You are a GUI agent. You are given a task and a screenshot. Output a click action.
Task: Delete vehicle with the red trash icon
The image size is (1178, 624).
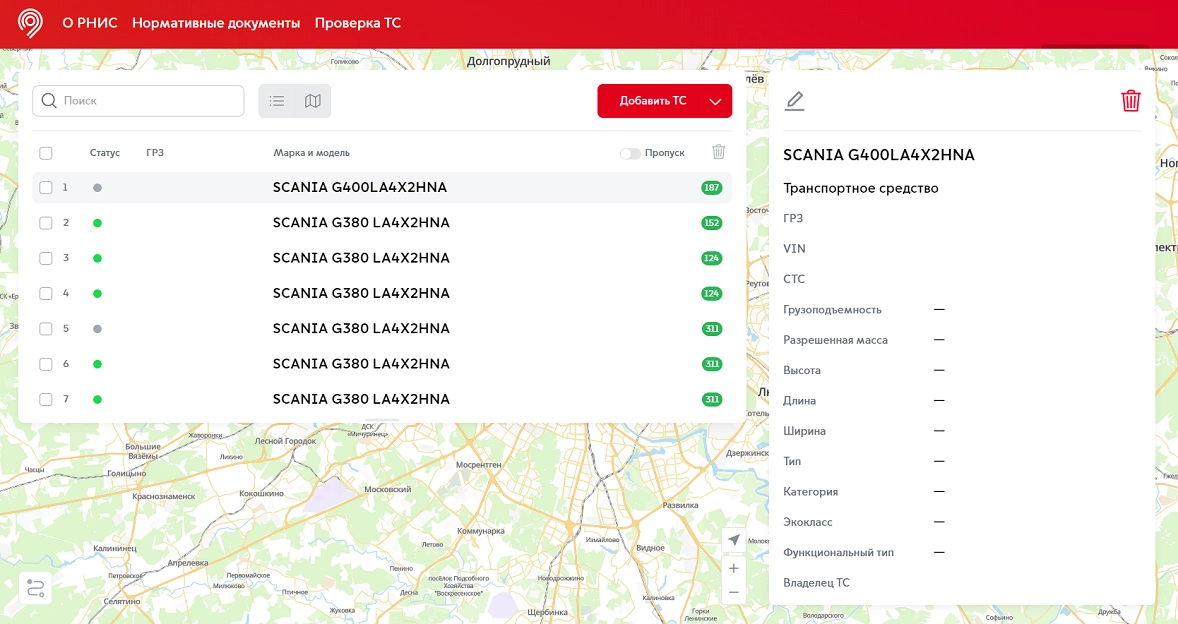[x=1131, y=101]
